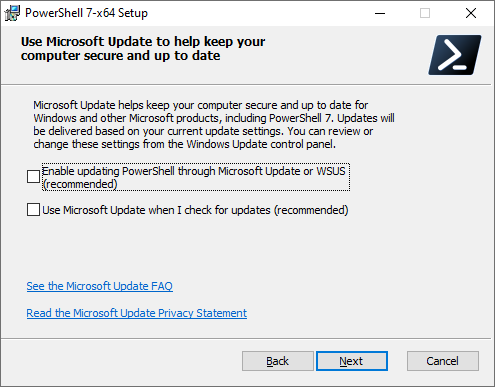Enable updating PowerShell through Microsoft Update checkbox

click(33, 177)
